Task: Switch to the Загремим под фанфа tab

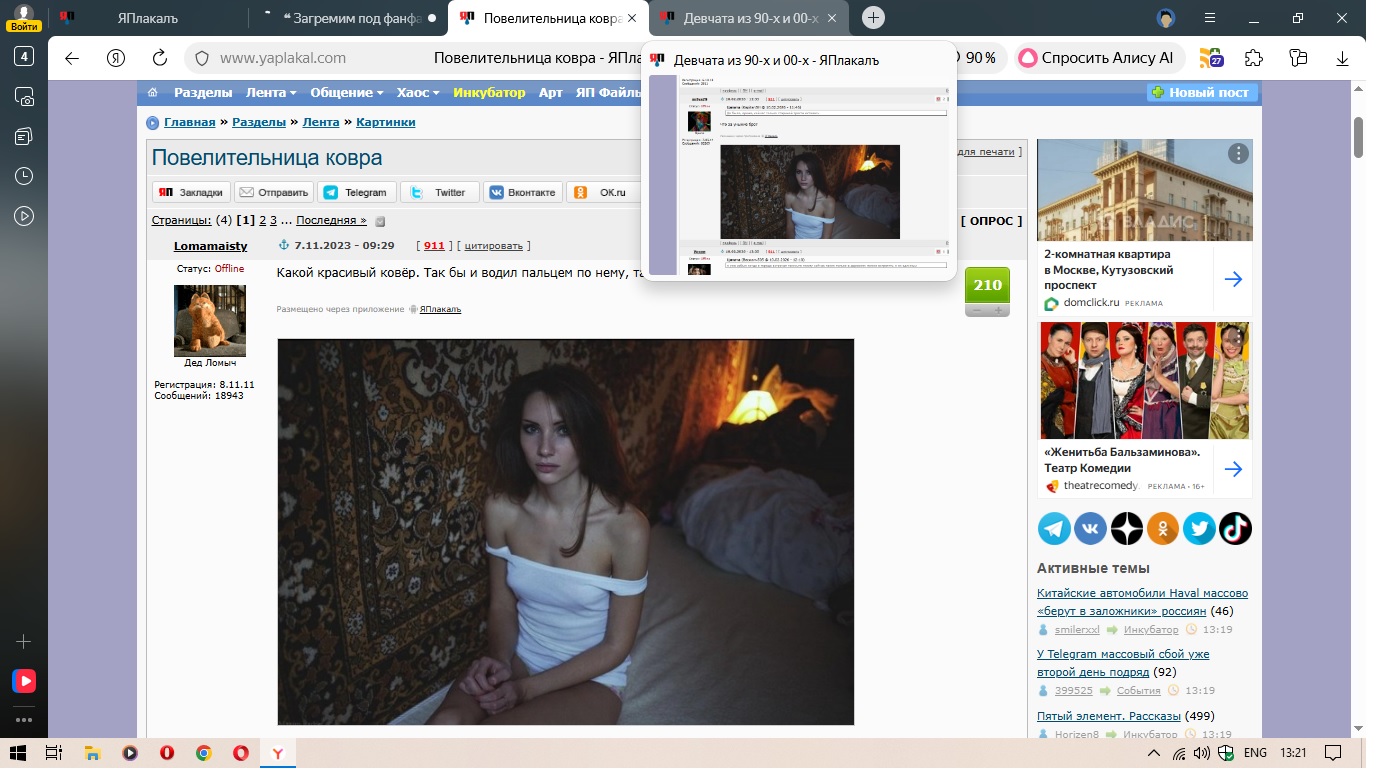Action: tap(349, 18)
